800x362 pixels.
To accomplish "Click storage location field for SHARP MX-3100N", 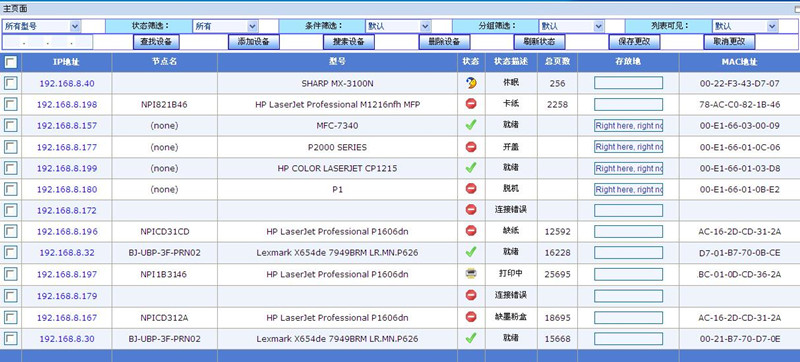I will (629, 83).
